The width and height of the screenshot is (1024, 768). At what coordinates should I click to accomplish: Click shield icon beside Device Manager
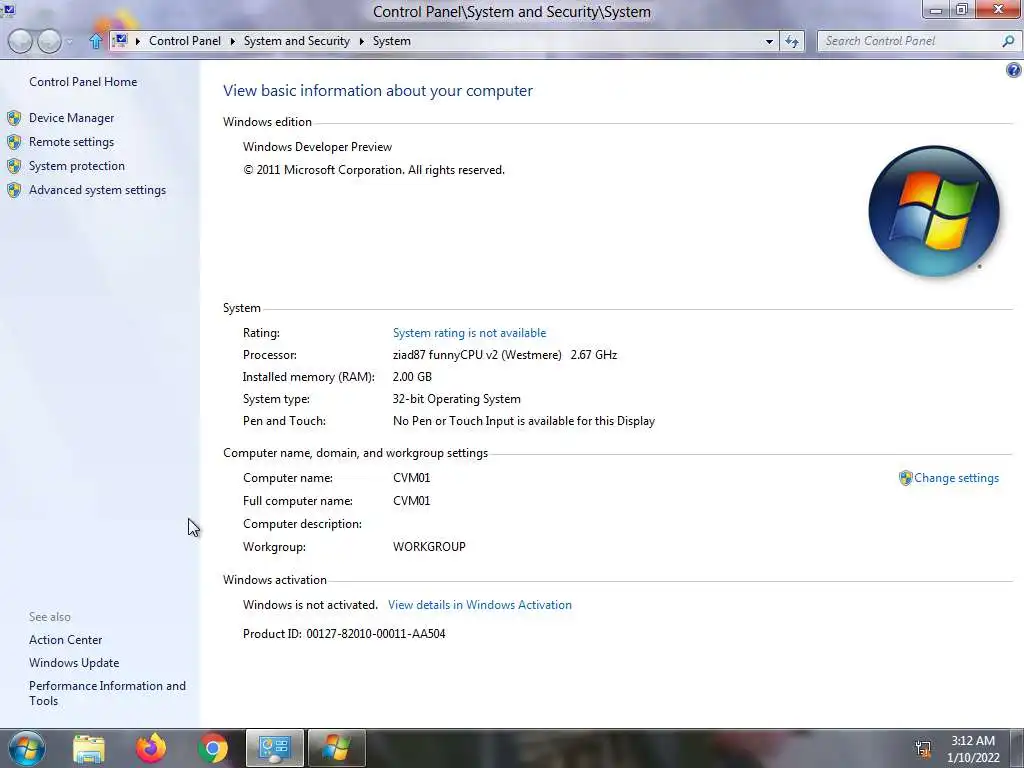pos(14,118)
